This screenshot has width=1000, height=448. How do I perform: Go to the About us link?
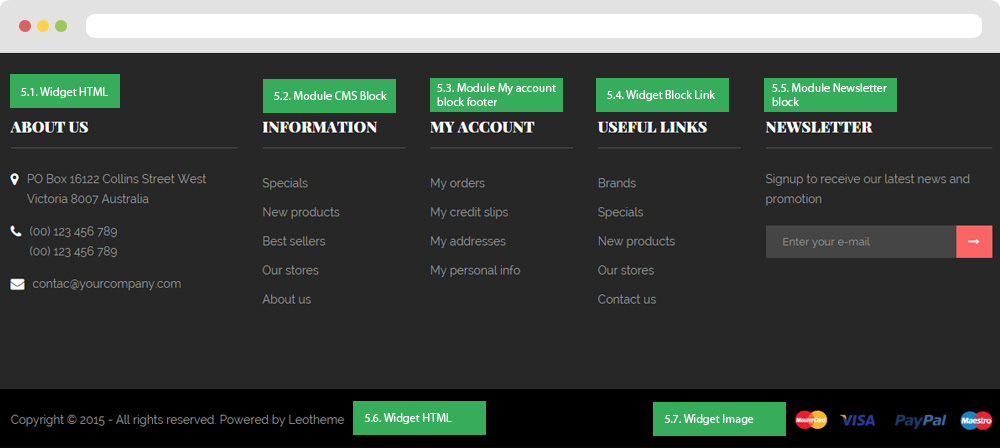click(287, 299)
